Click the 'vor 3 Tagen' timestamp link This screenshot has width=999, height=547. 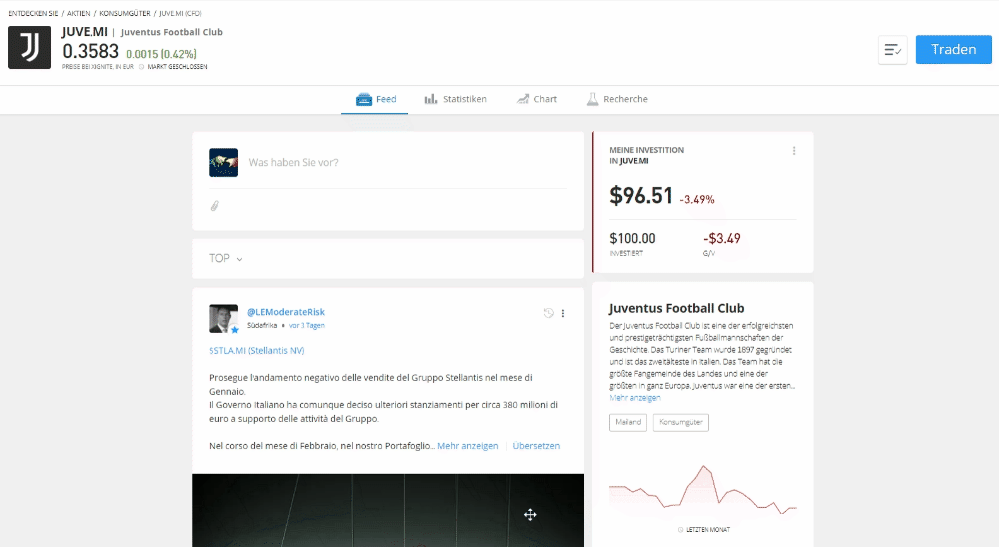point(307,325)
